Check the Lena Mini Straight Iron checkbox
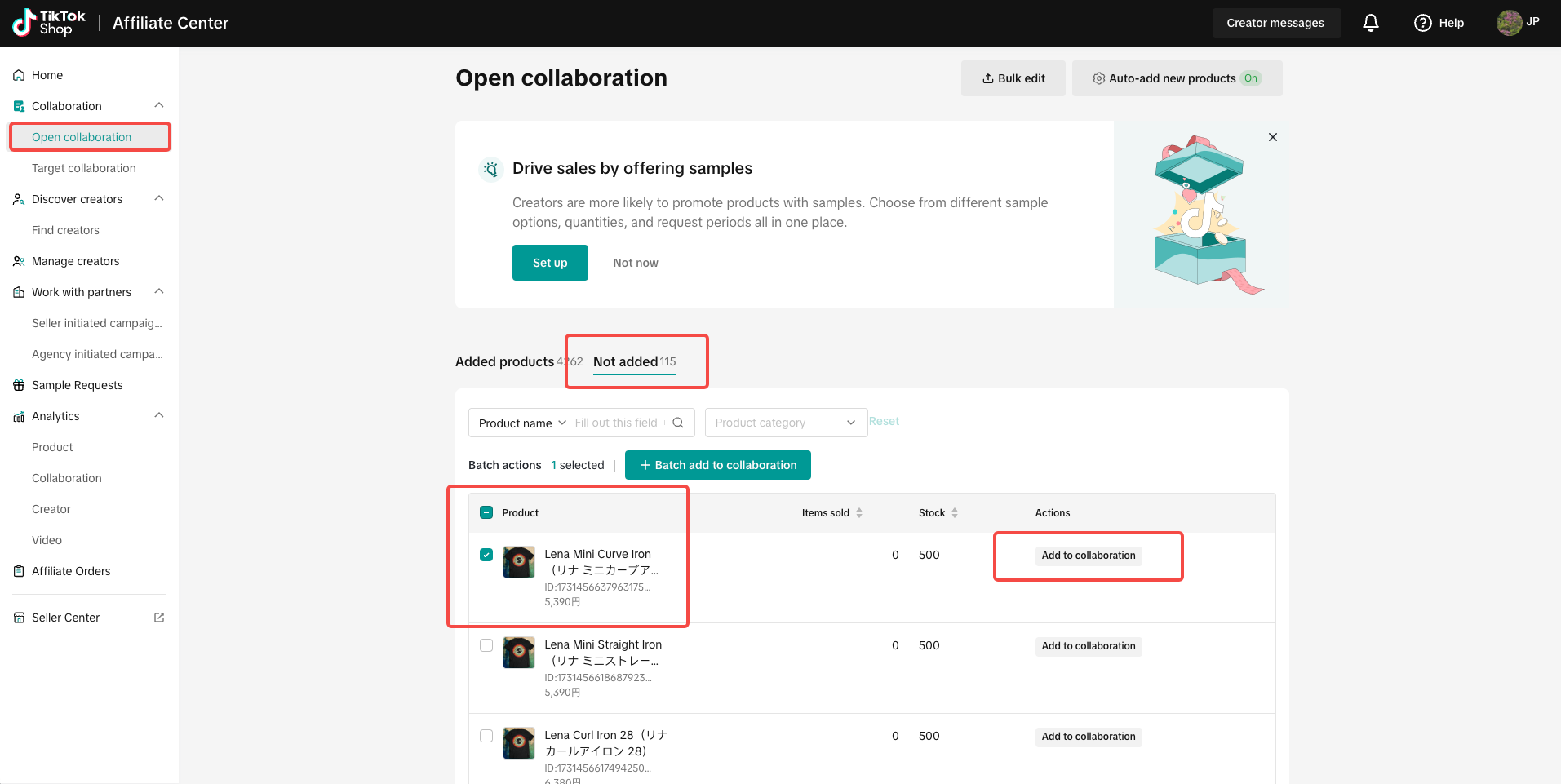 pos(486,645)
